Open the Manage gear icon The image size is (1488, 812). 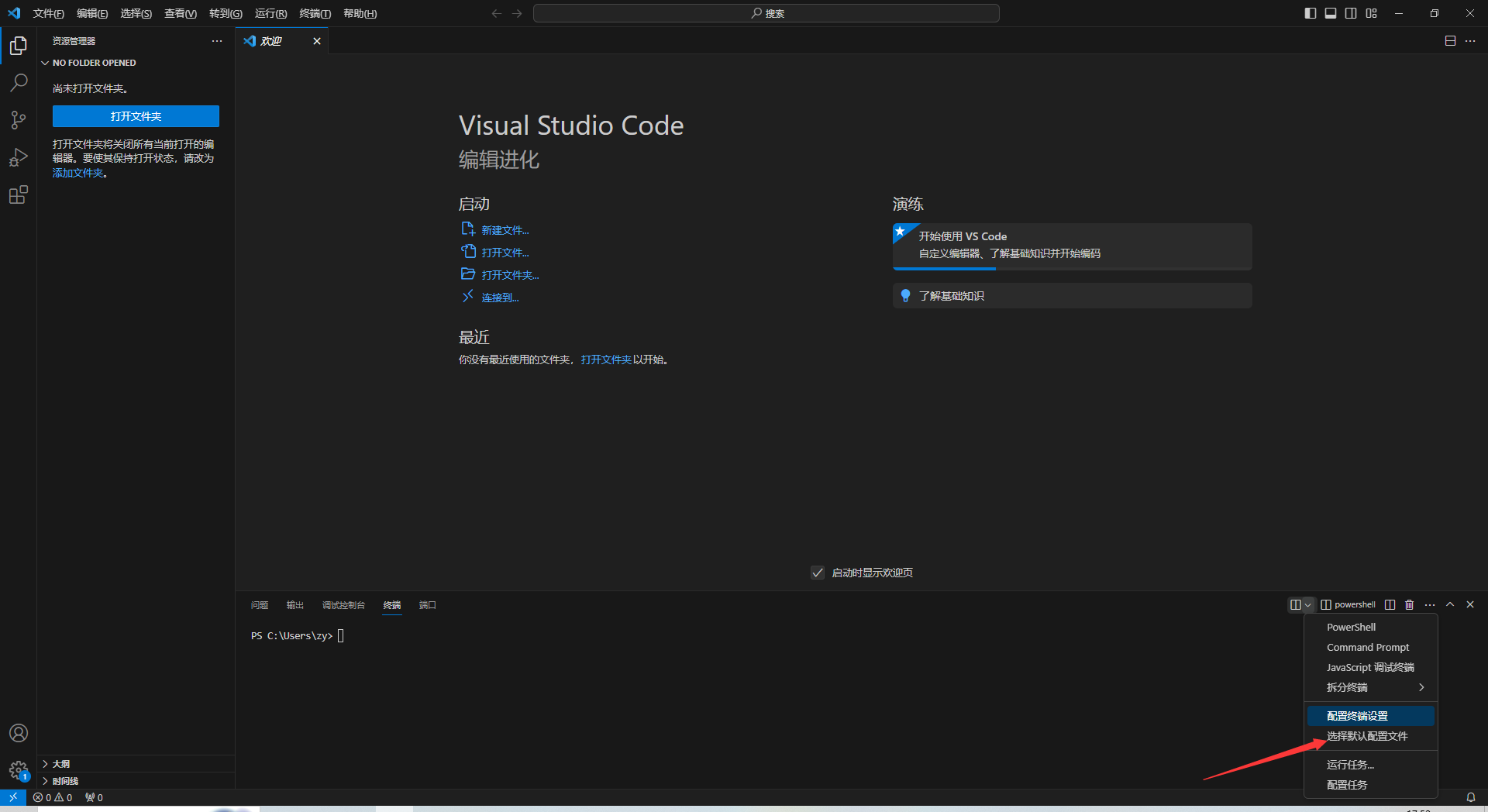tap(19, 770)
